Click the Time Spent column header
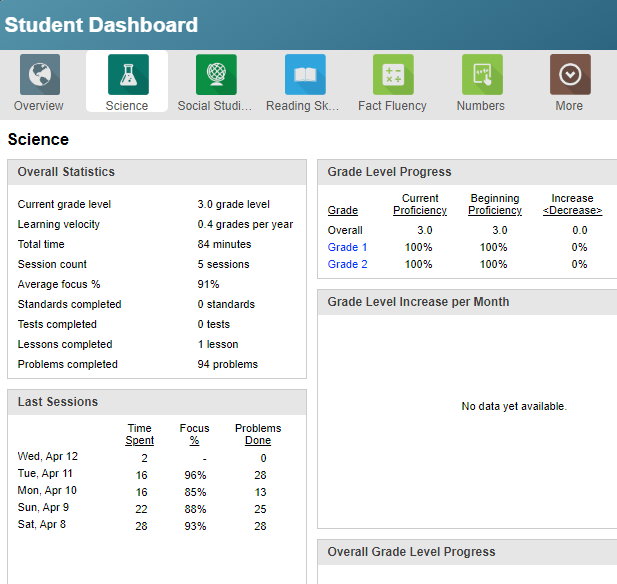This screenshot has width=617, height=584. click(x=140, y=434)
